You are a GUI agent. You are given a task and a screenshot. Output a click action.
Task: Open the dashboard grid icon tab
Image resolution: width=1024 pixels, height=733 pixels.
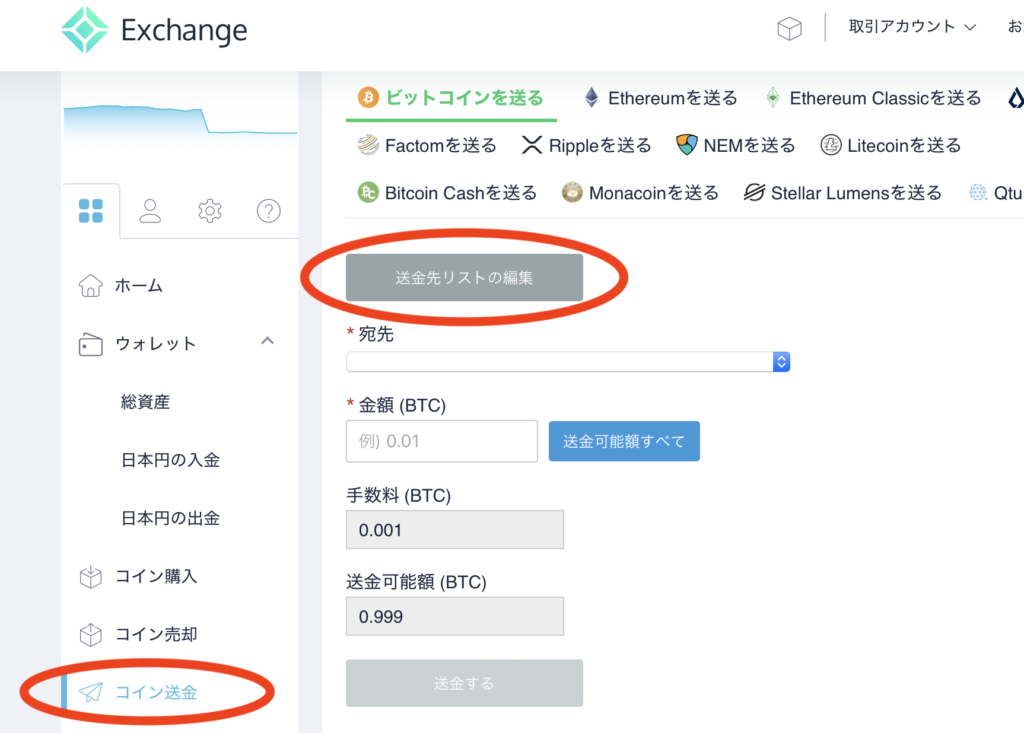[91, 211]
